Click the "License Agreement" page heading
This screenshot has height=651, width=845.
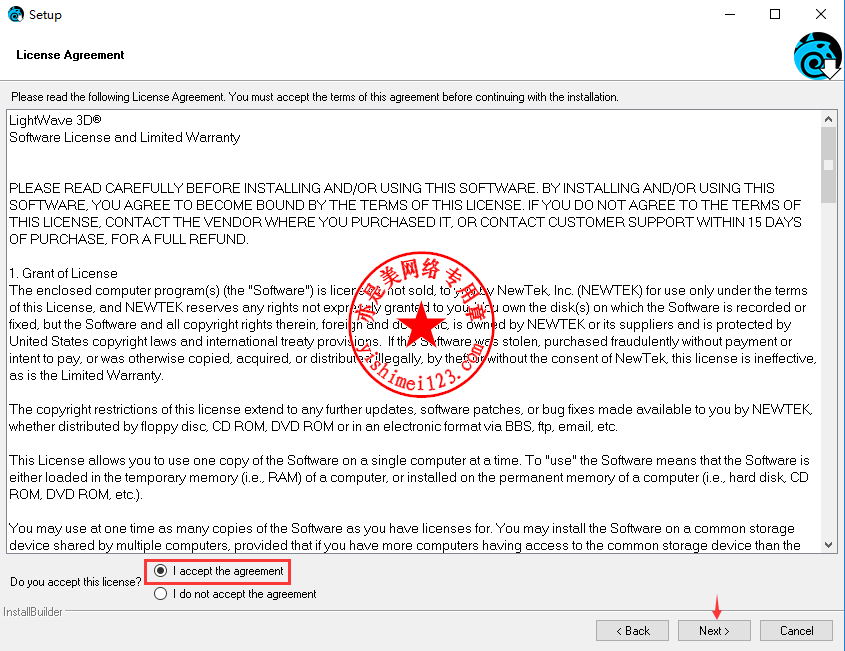70,55
